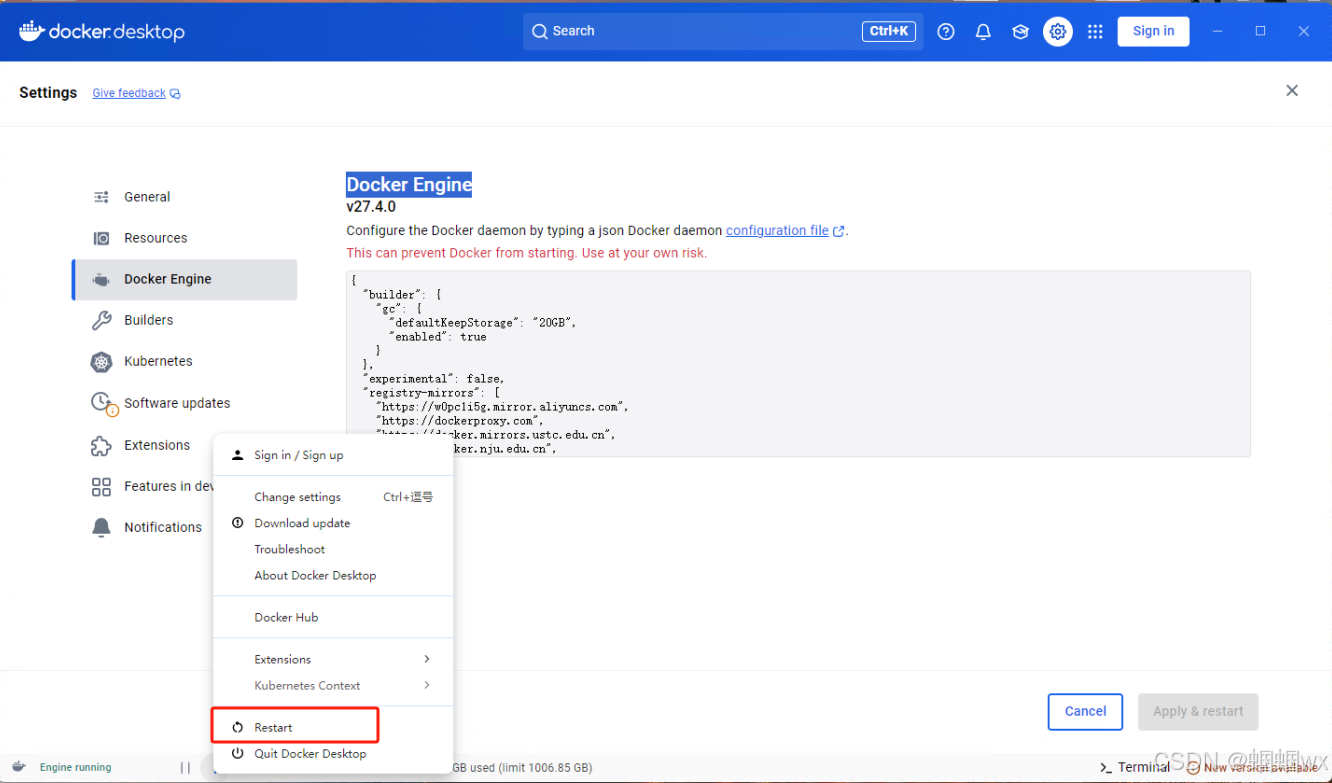Close the Settings panel with X

pyautogui.click(x=1292, y=91)
